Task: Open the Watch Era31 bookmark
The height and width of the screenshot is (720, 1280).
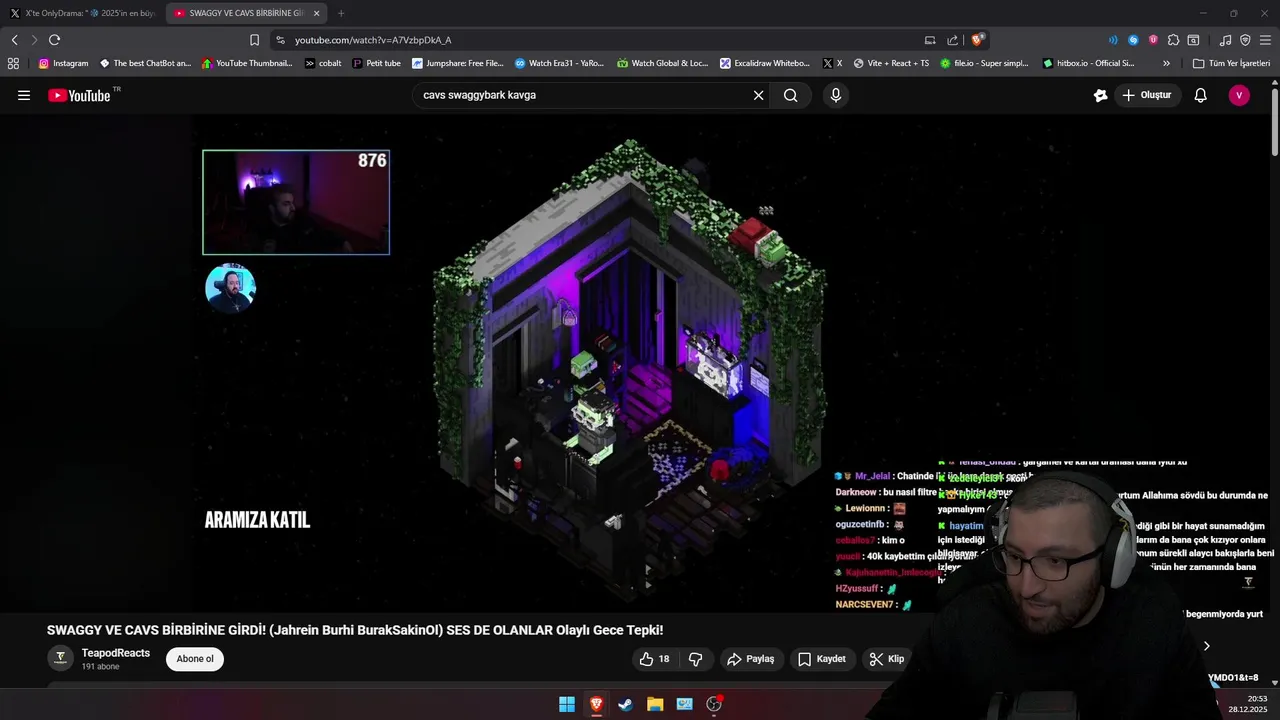Action: coord(559,63)
